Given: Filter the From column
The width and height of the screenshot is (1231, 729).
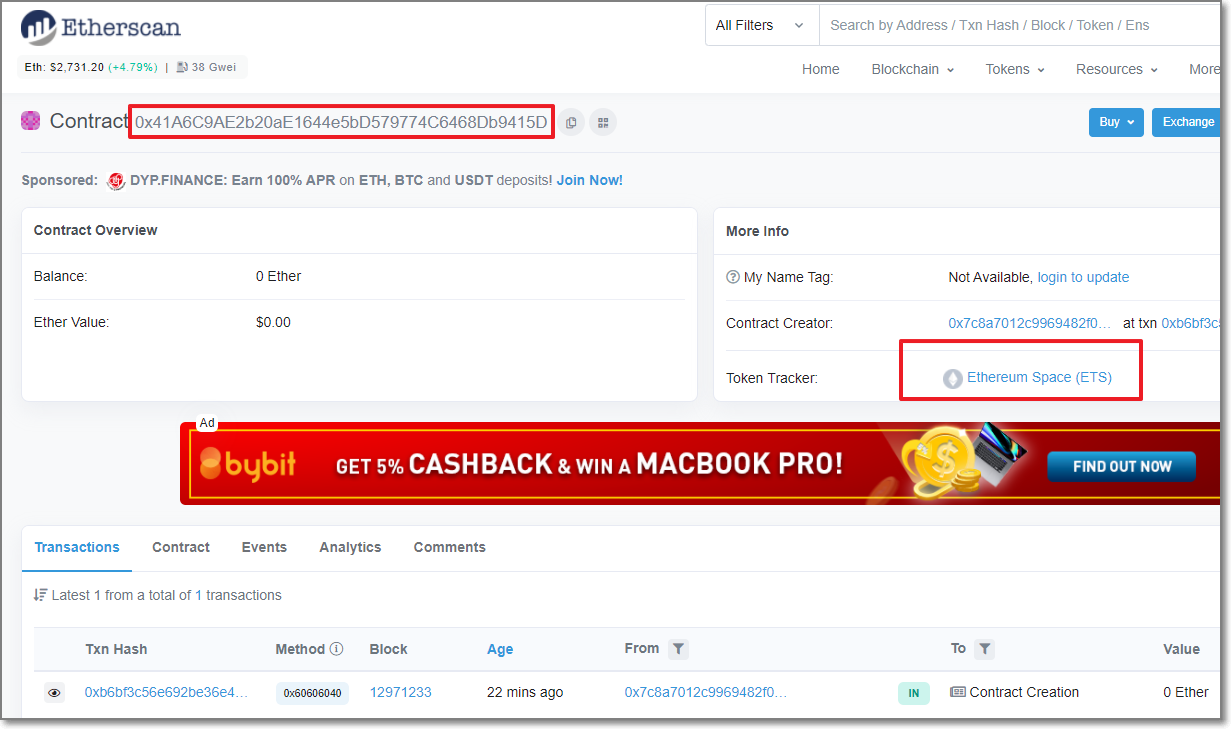Looking at the screenshot, I should click(679, 649).
